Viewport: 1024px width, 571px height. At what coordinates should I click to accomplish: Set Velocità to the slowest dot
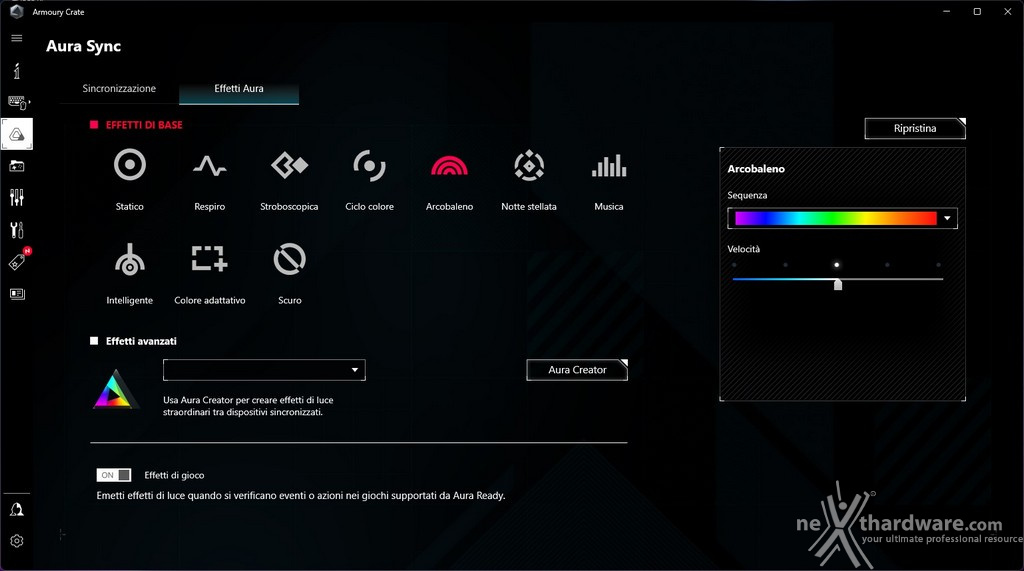click(x=734, y=265)
